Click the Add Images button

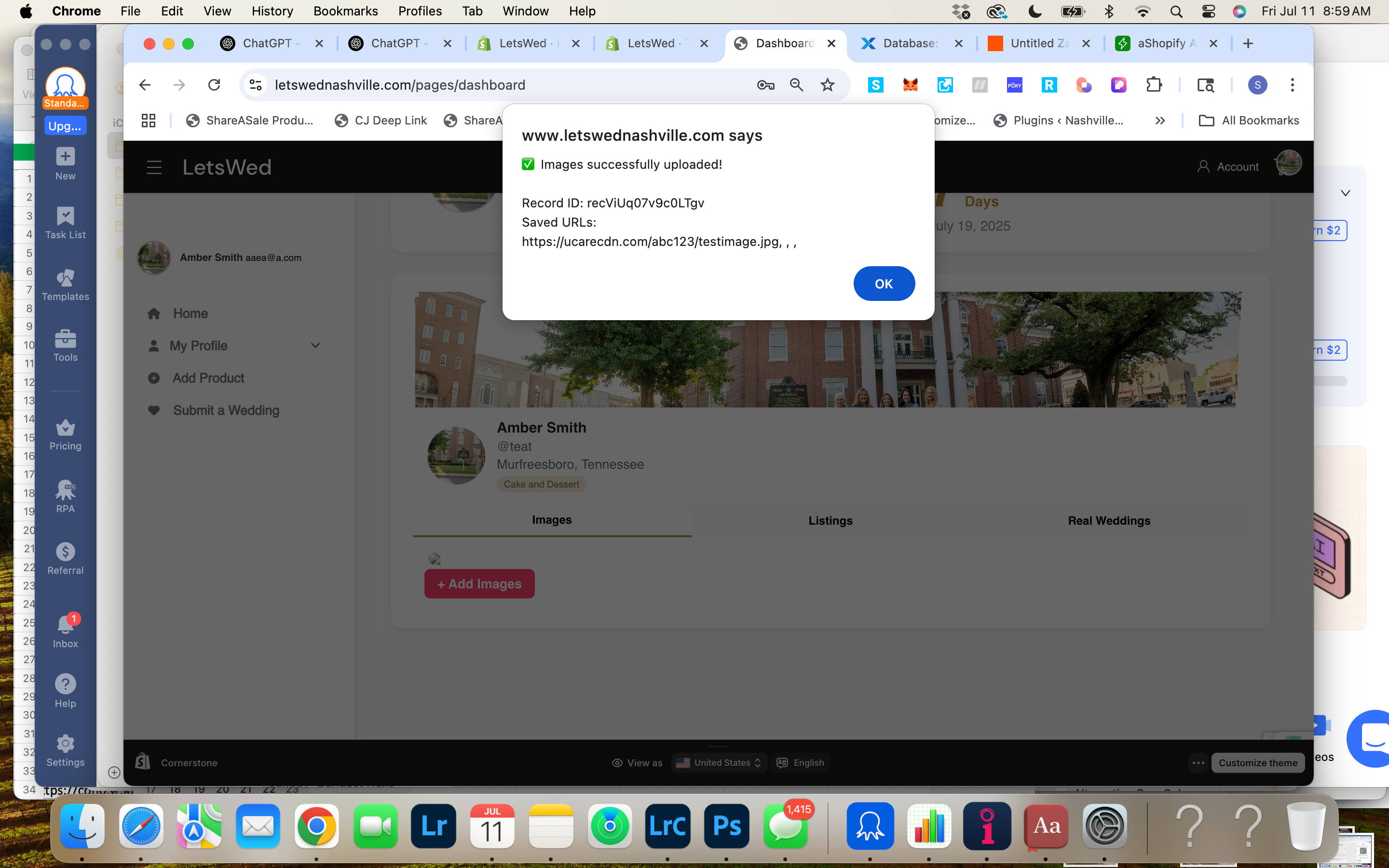point(479,584)
